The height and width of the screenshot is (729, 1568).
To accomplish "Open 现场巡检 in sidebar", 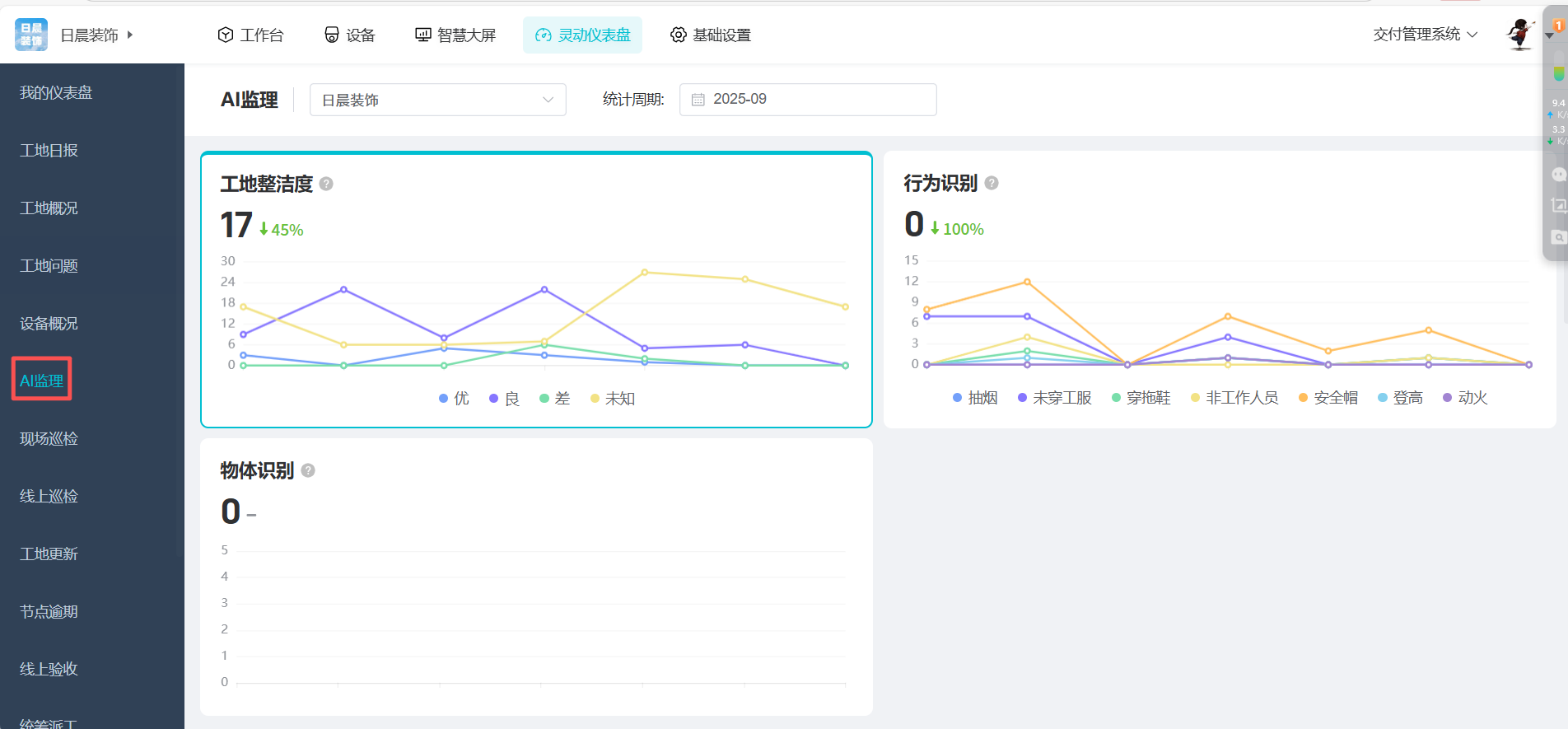I will click(49, 439).
